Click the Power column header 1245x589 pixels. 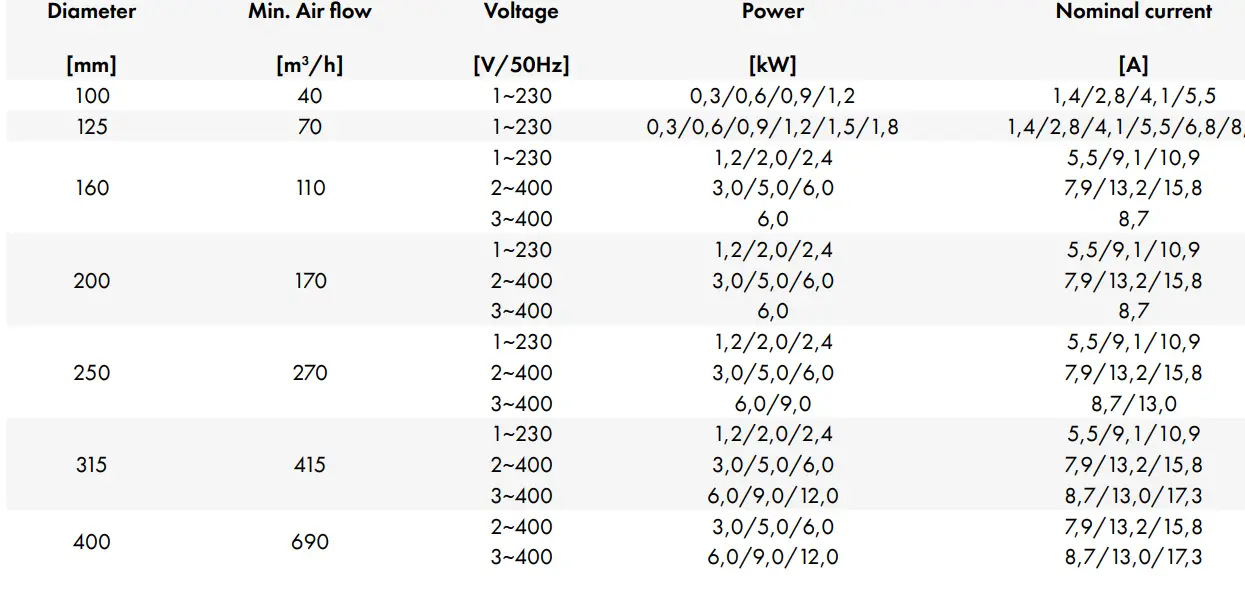tap(772, 13)
